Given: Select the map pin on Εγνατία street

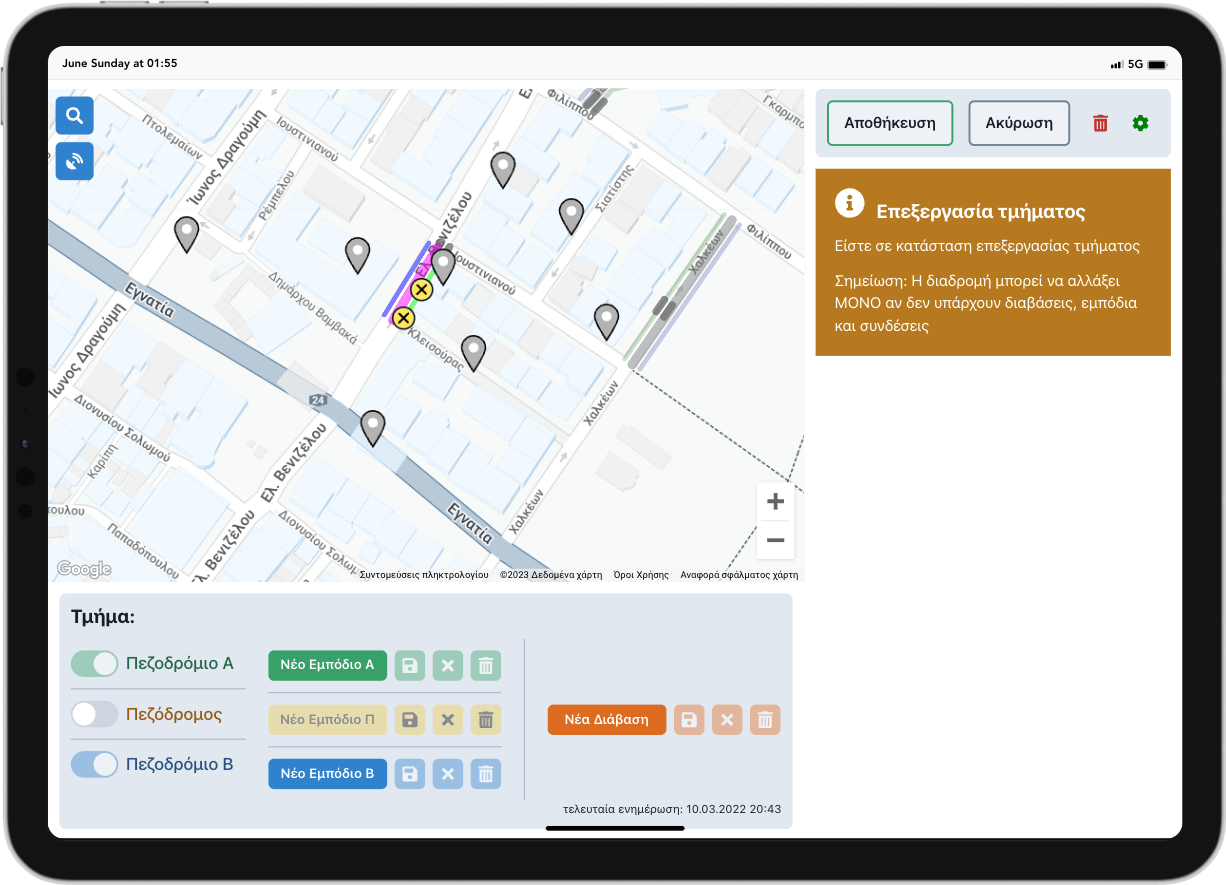Looking at the screenshot, I should [373, 427].
